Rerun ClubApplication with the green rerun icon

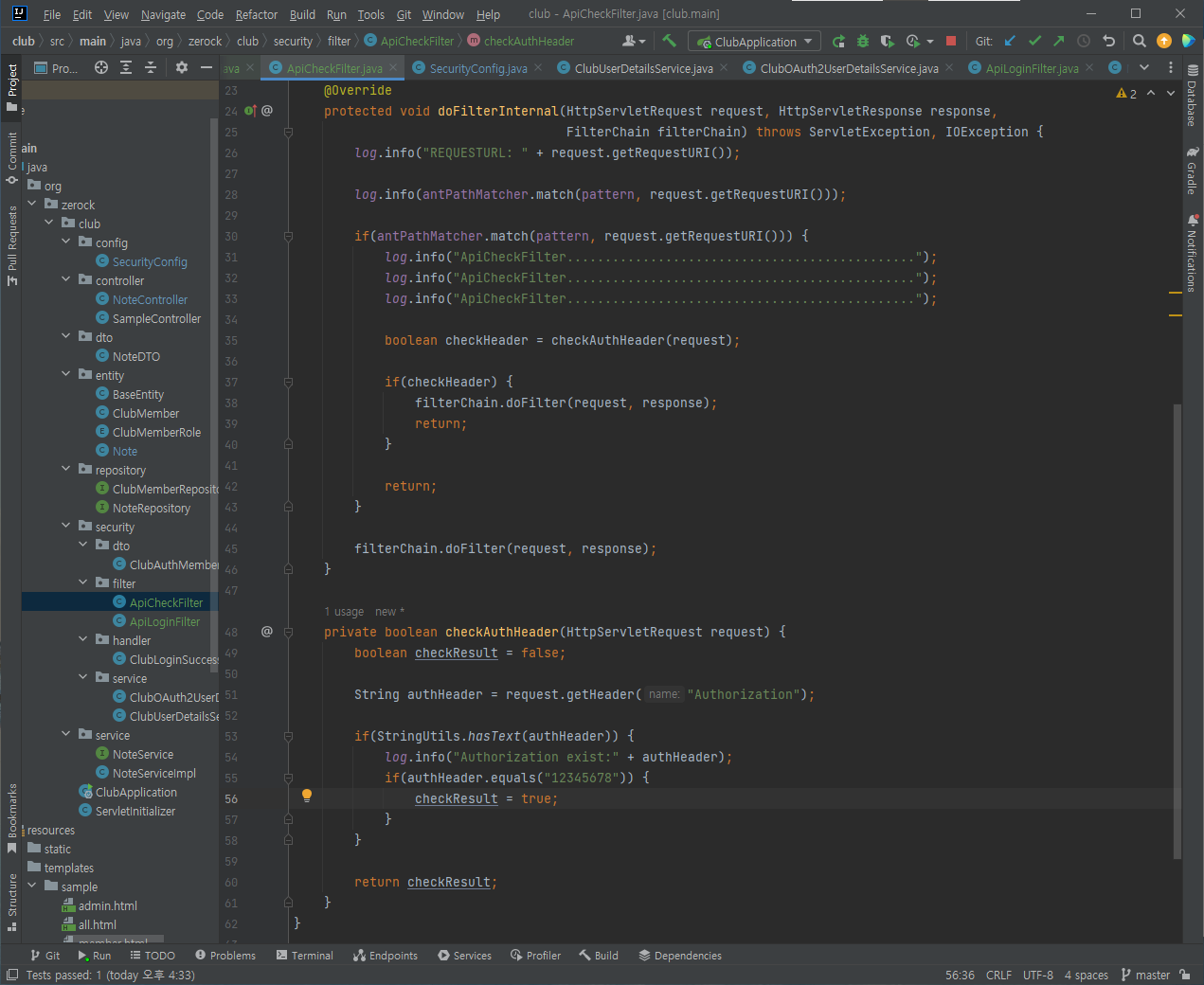coord(838,41)
